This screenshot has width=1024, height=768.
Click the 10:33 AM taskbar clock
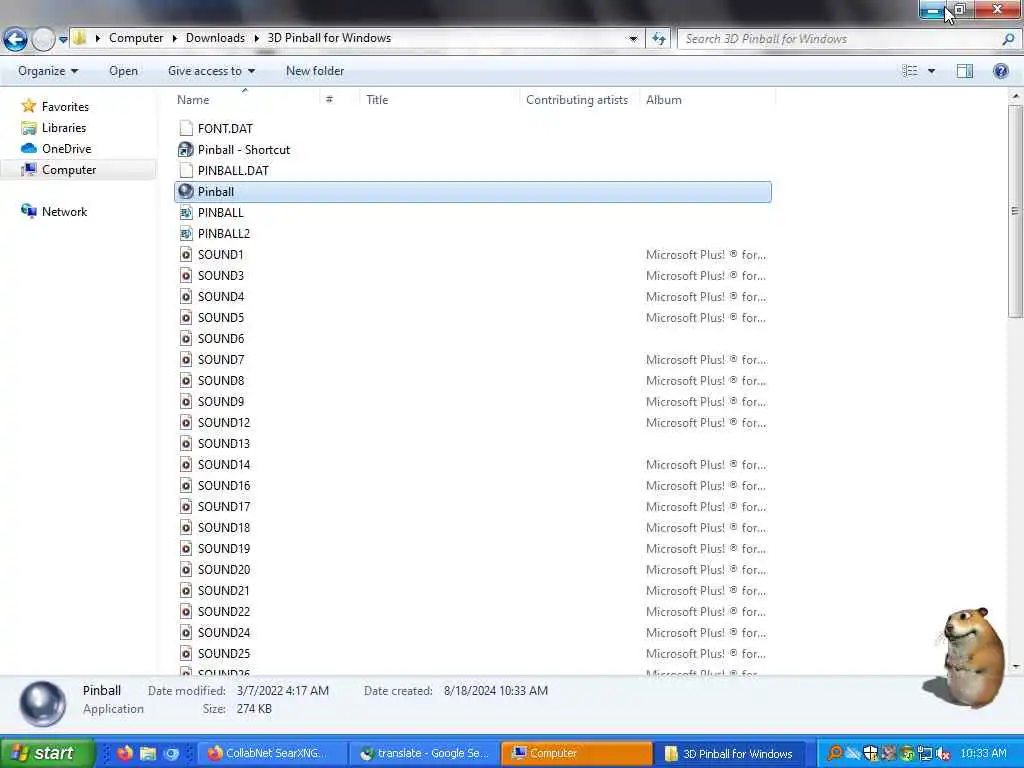click(x=983, y=754)
